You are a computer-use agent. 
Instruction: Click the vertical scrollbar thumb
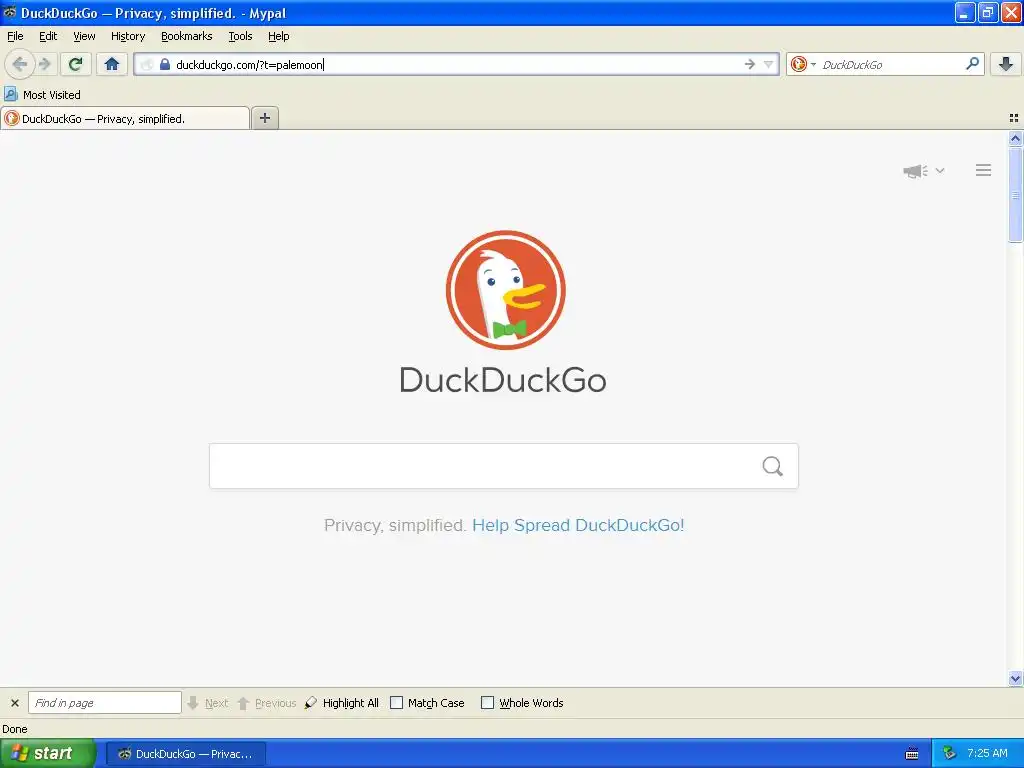(1015, 195)
